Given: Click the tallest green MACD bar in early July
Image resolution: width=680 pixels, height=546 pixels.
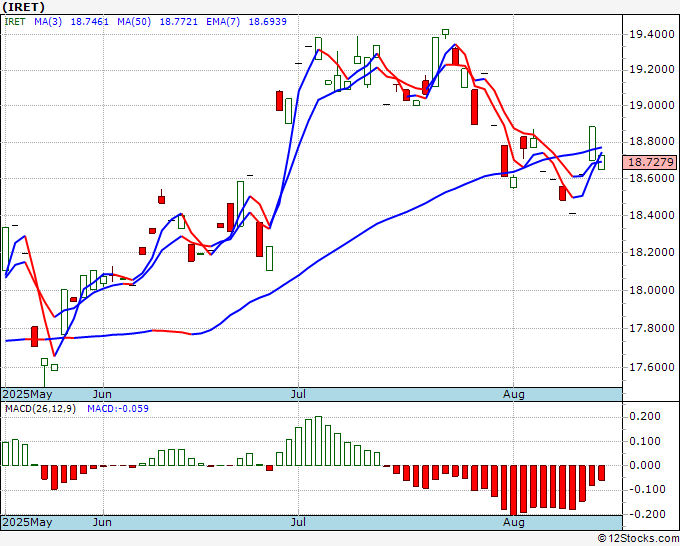Looking at the screenshot, I should (318, 441).
